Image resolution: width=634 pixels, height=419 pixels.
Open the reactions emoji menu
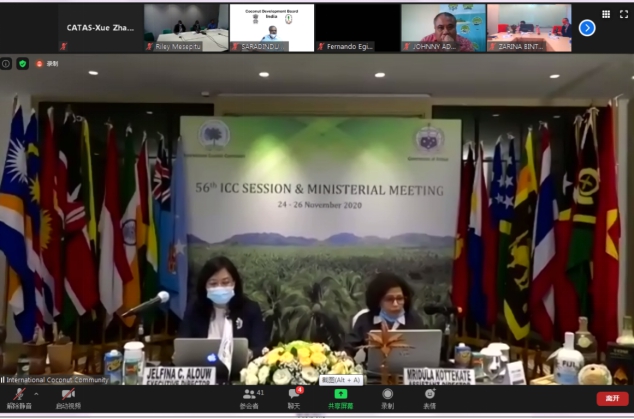tap(429, 398)
